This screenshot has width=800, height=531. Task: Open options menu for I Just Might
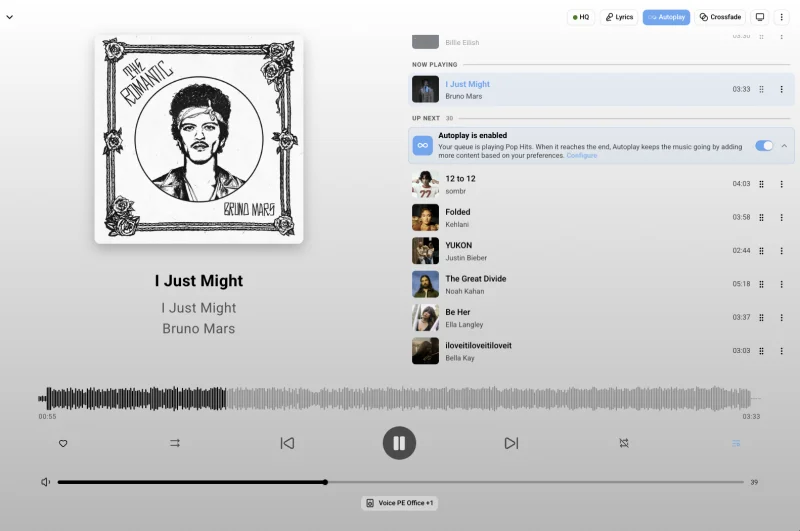(781, 89)
